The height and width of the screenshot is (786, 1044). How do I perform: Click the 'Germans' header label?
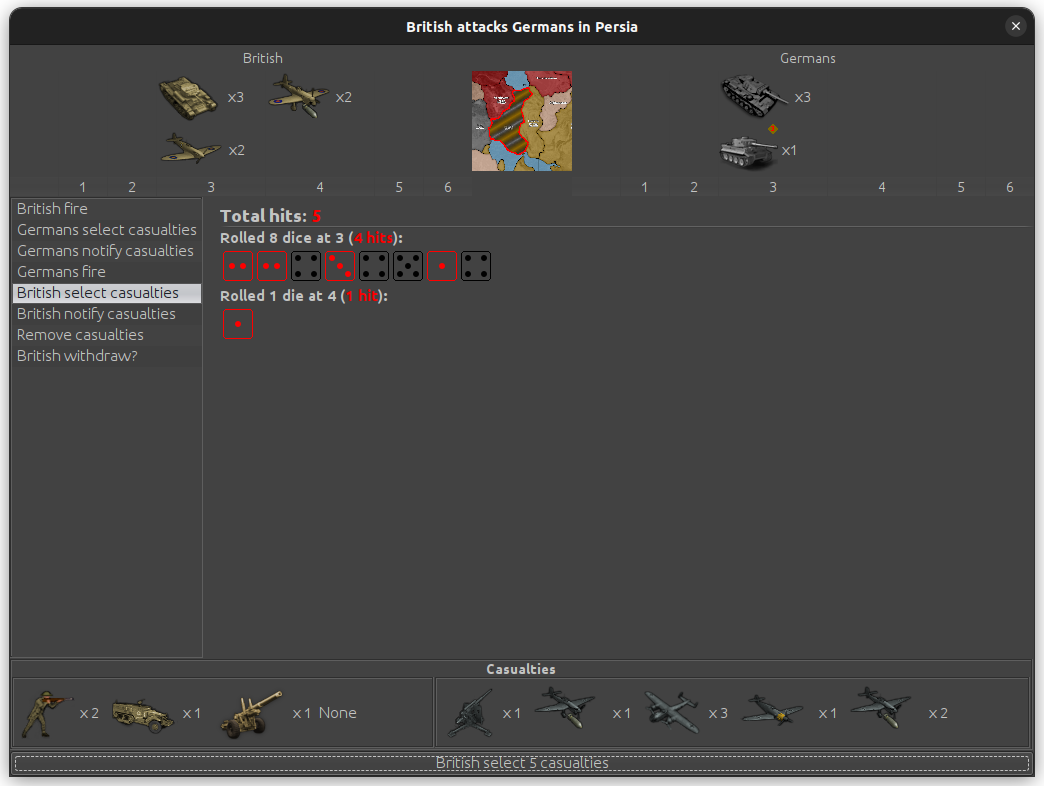808,58
